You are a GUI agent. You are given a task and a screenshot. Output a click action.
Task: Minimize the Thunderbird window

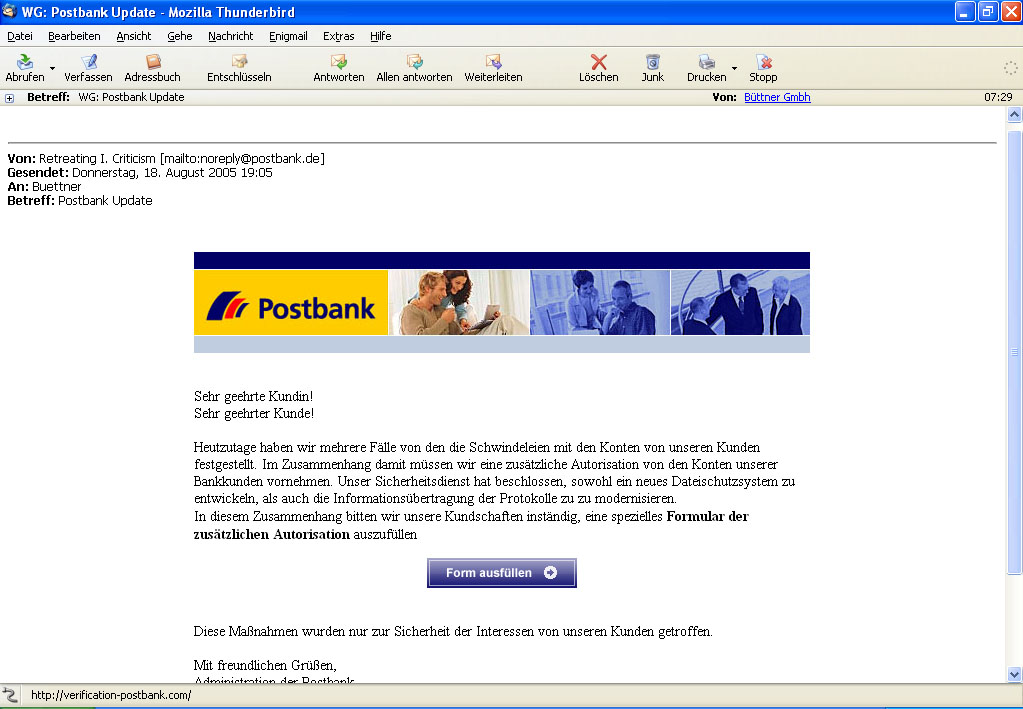[x=965, y=12]
